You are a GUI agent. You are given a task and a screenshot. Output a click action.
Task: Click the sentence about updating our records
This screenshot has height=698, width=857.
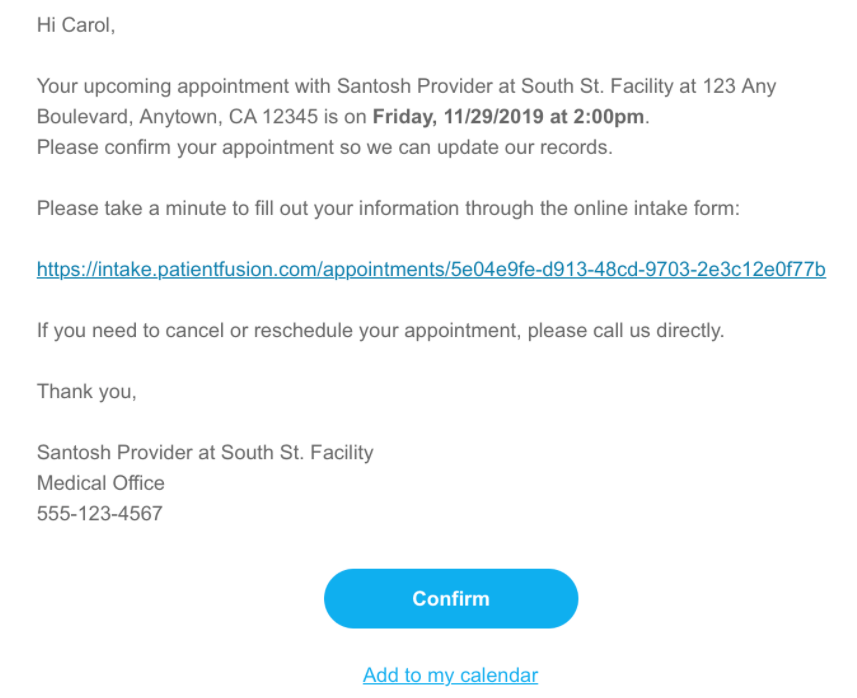[x=323, y=148]
